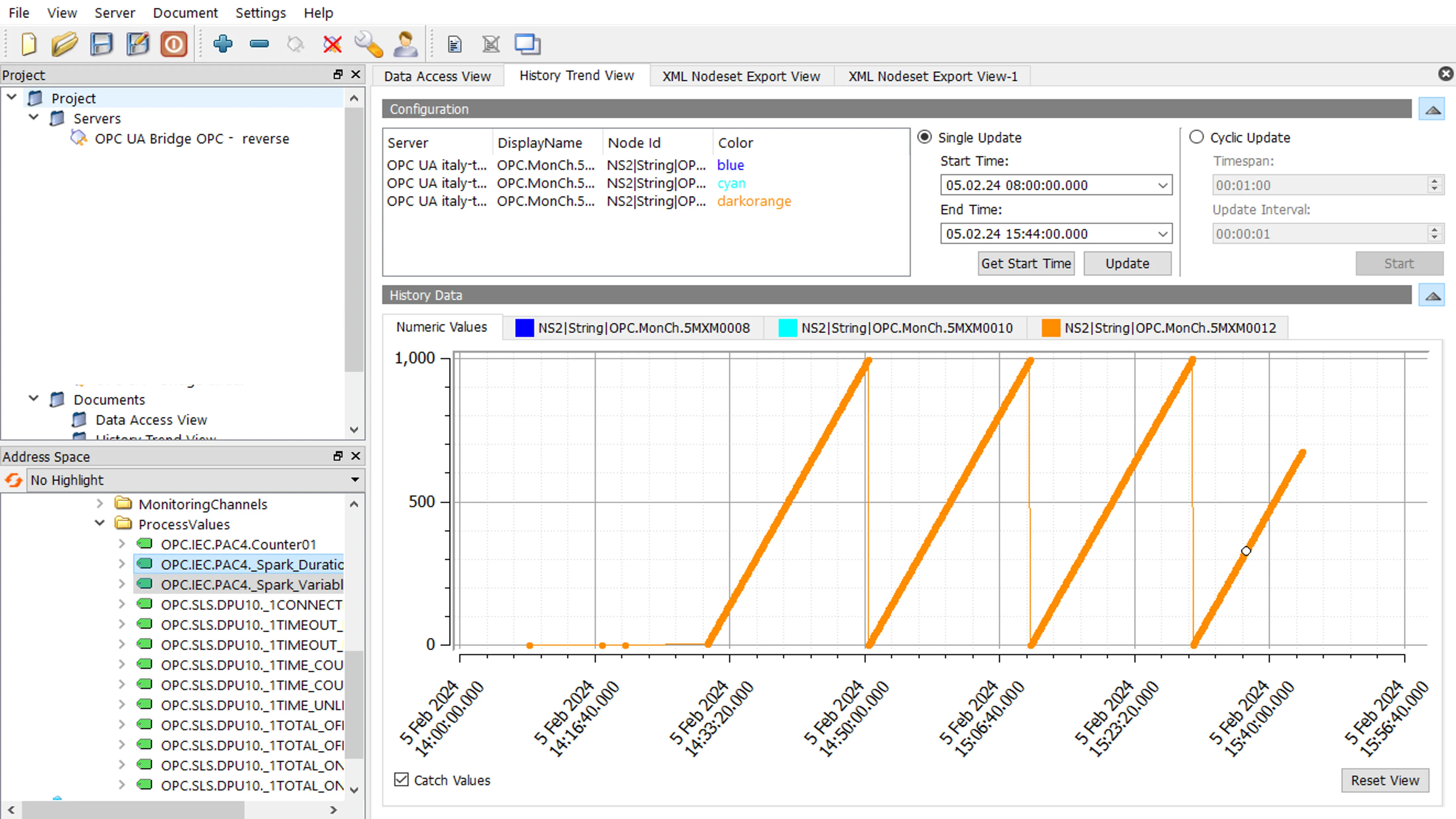Click the orange refresh Address Space icon

click(x=14, y=480)
